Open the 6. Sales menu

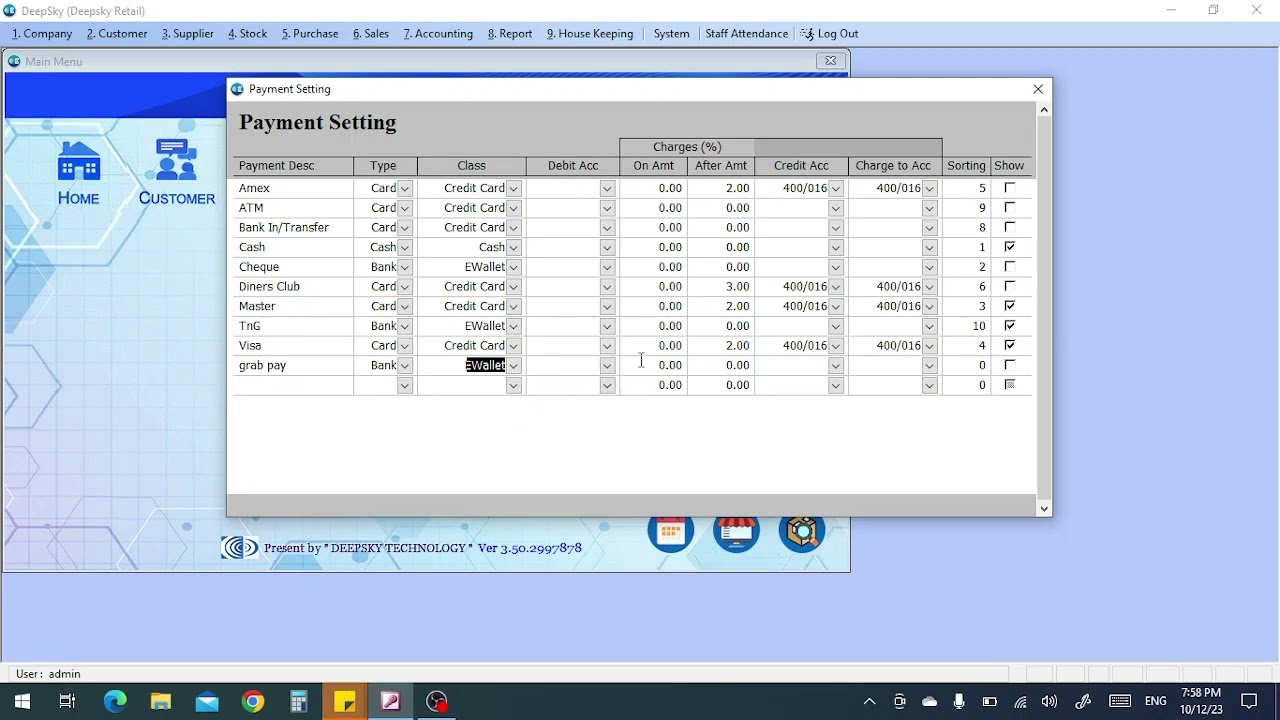click(371, 34)
